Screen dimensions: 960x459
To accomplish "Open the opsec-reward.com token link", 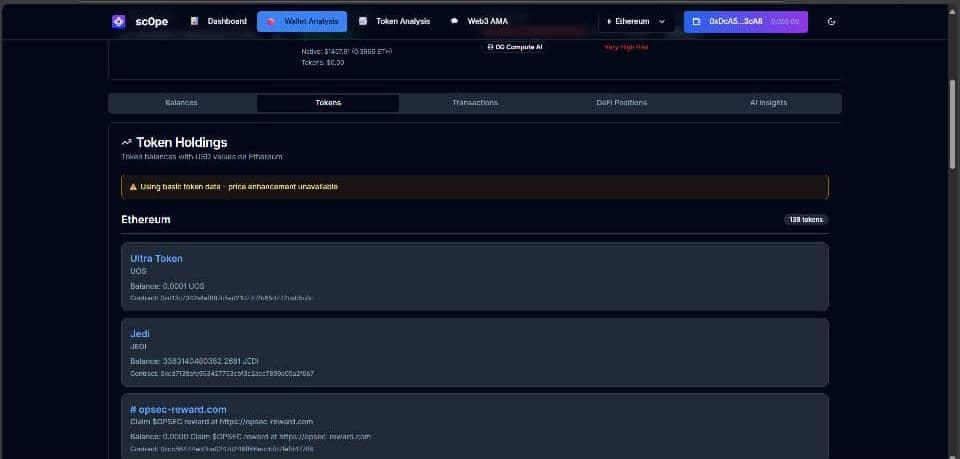I will (178, 409).
